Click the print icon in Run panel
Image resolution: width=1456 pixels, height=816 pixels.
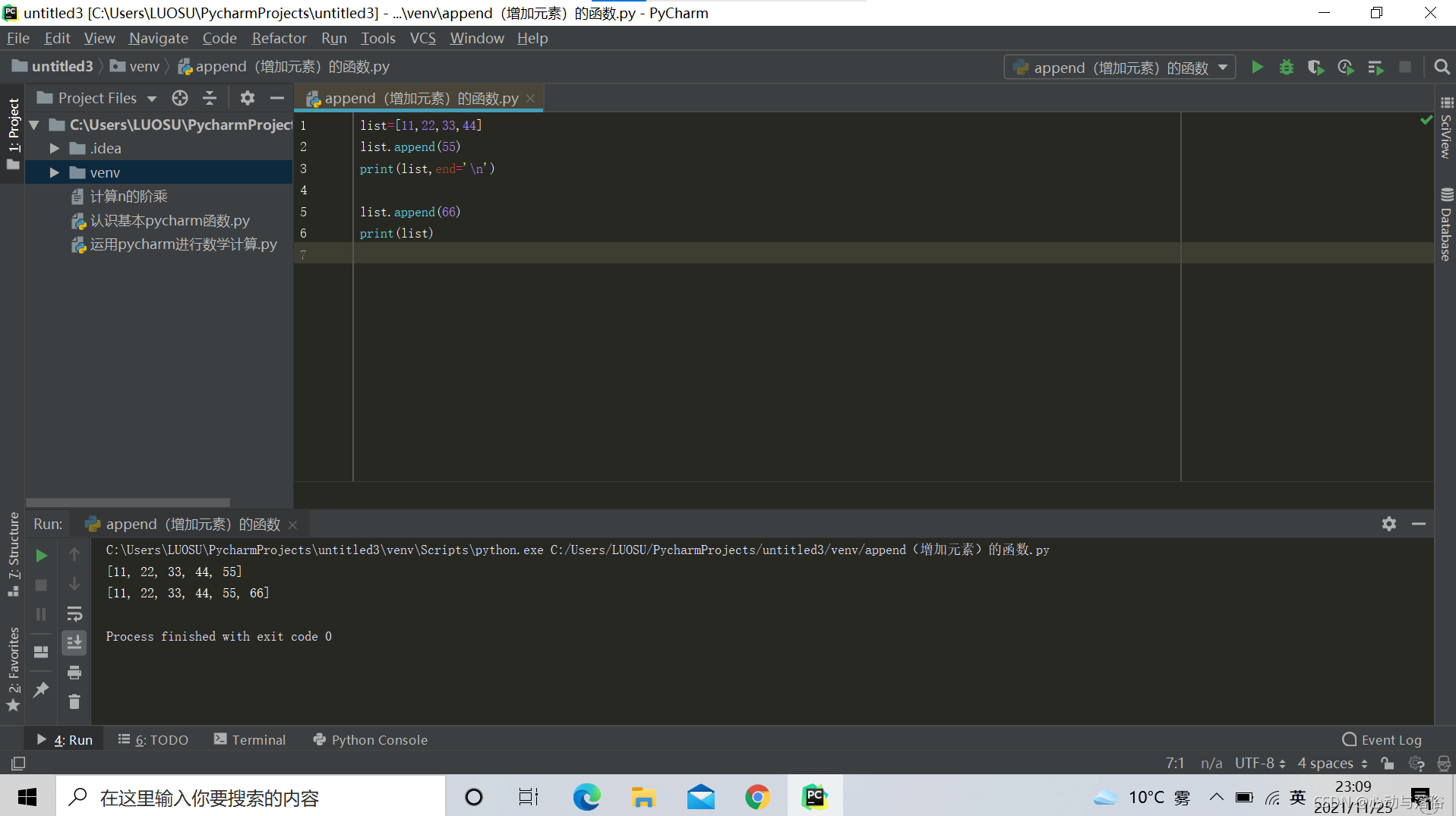74,673
